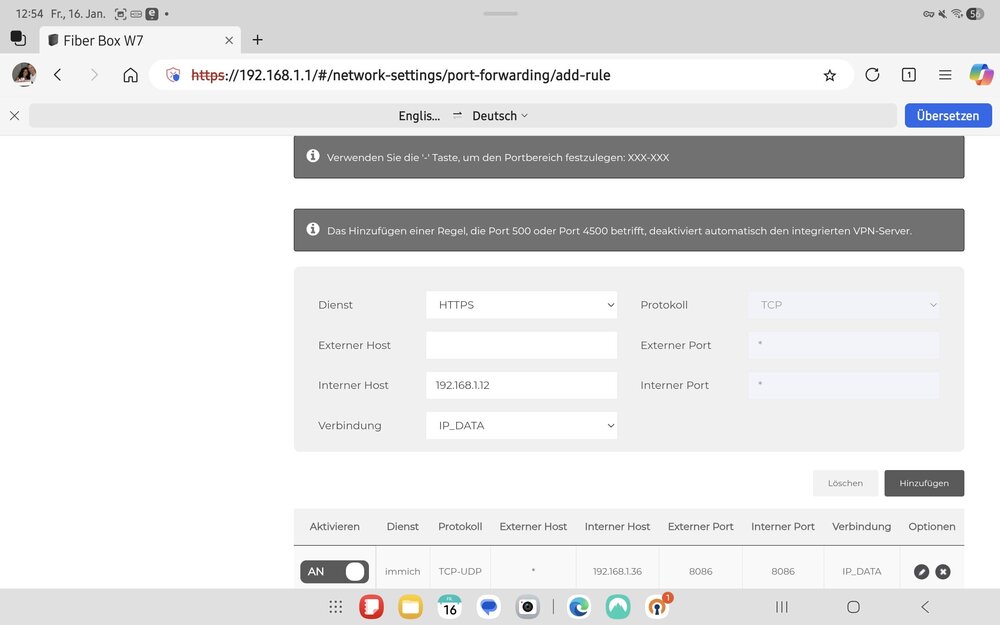Screen dimensions: 1000x625
Task: Launch the Copilot assistant
Action: [981, 75]
